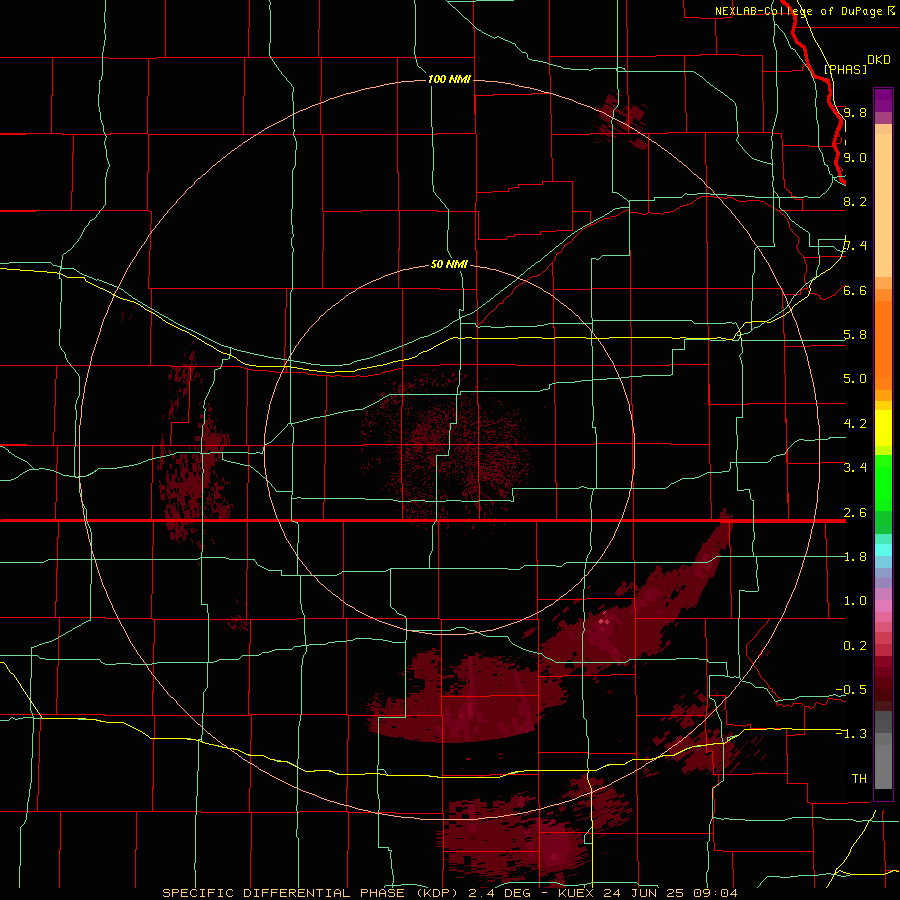Click the 5.8 value on the color scale
The width and height of the screenshot is (900, 900).
click(855, 335)
